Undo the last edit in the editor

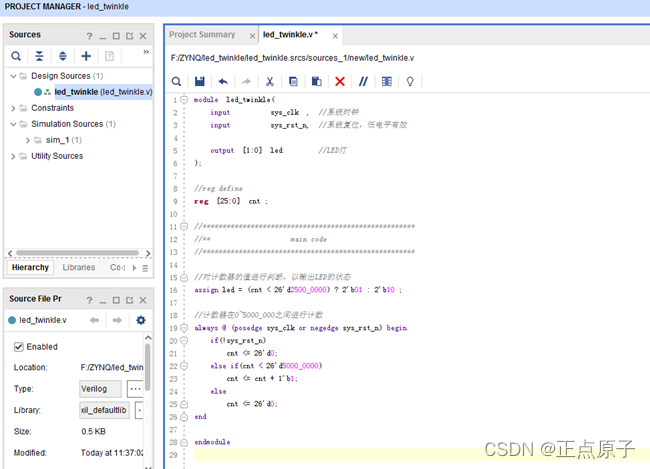pyautogui.click(x=223, y=81)
